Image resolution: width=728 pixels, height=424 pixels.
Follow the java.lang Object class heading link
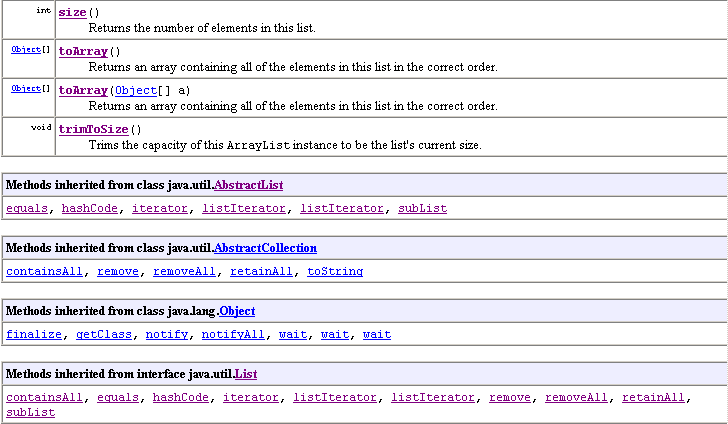[240, 311]
